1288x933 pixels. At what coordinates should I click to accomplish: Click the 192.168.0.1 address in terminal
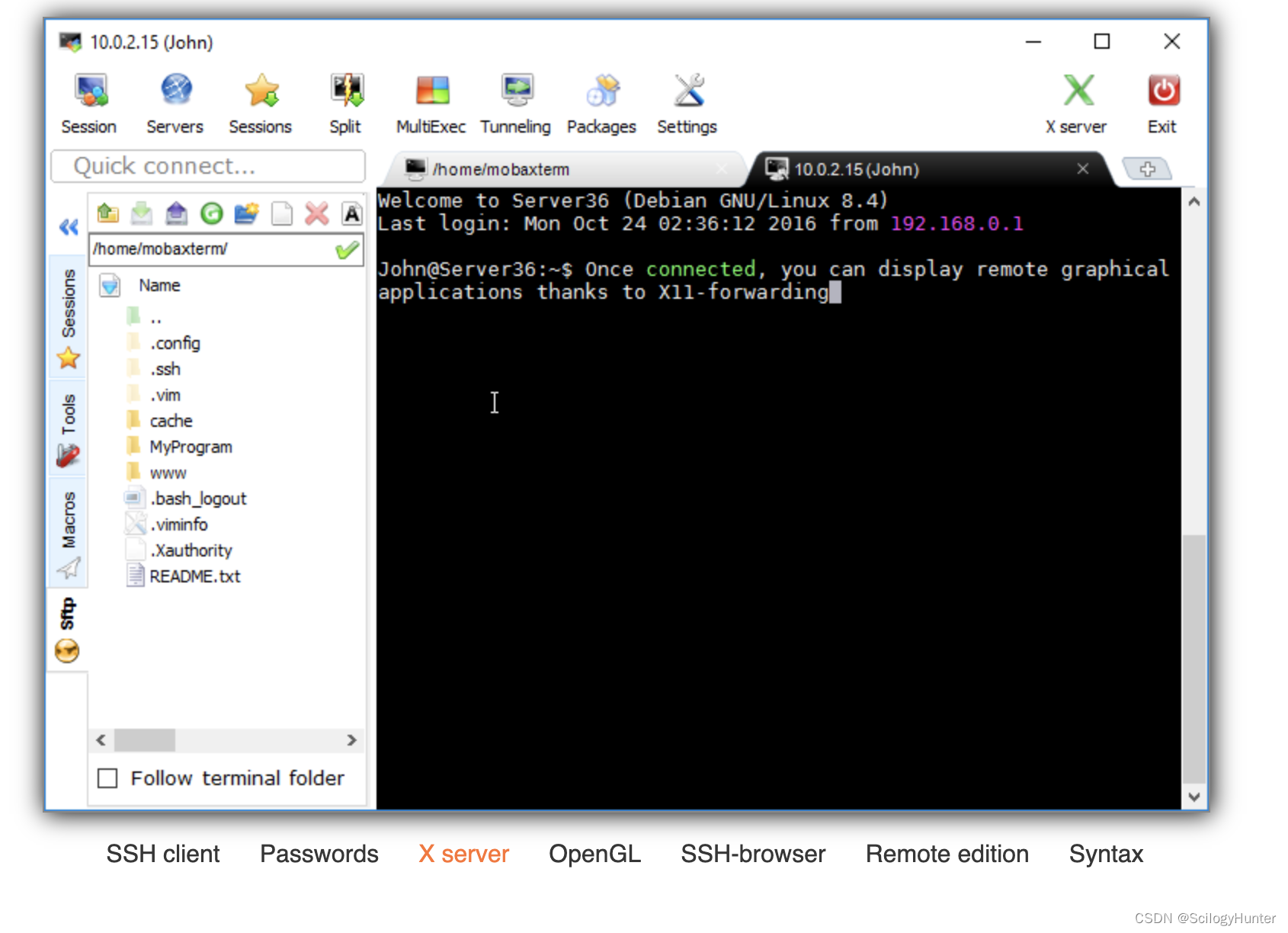[957, 223]
